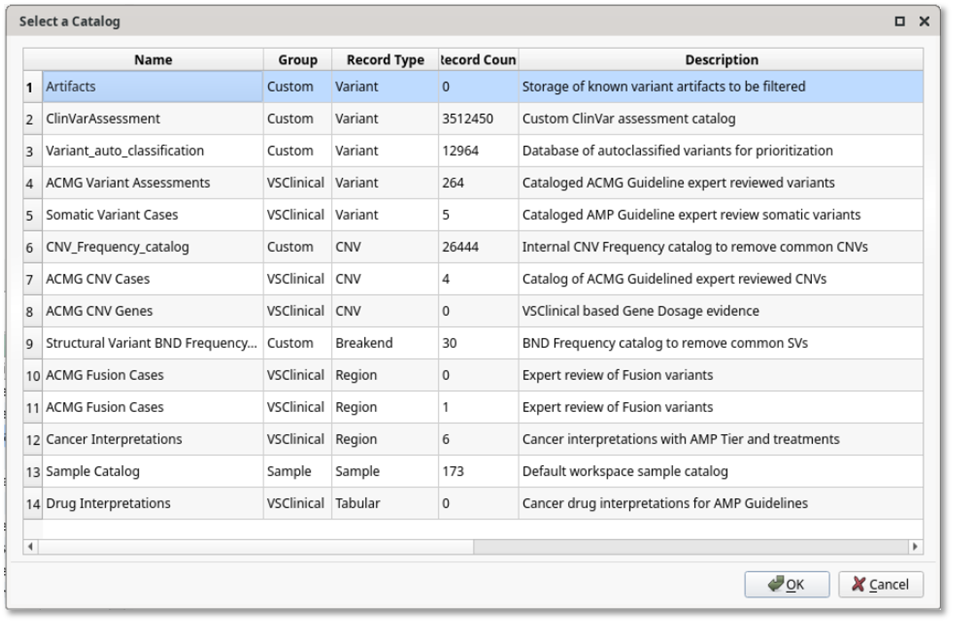The height and width of the screenshot is (623, 954).
Task: Sort by the Name column header
Action: (x=153, y=60)
